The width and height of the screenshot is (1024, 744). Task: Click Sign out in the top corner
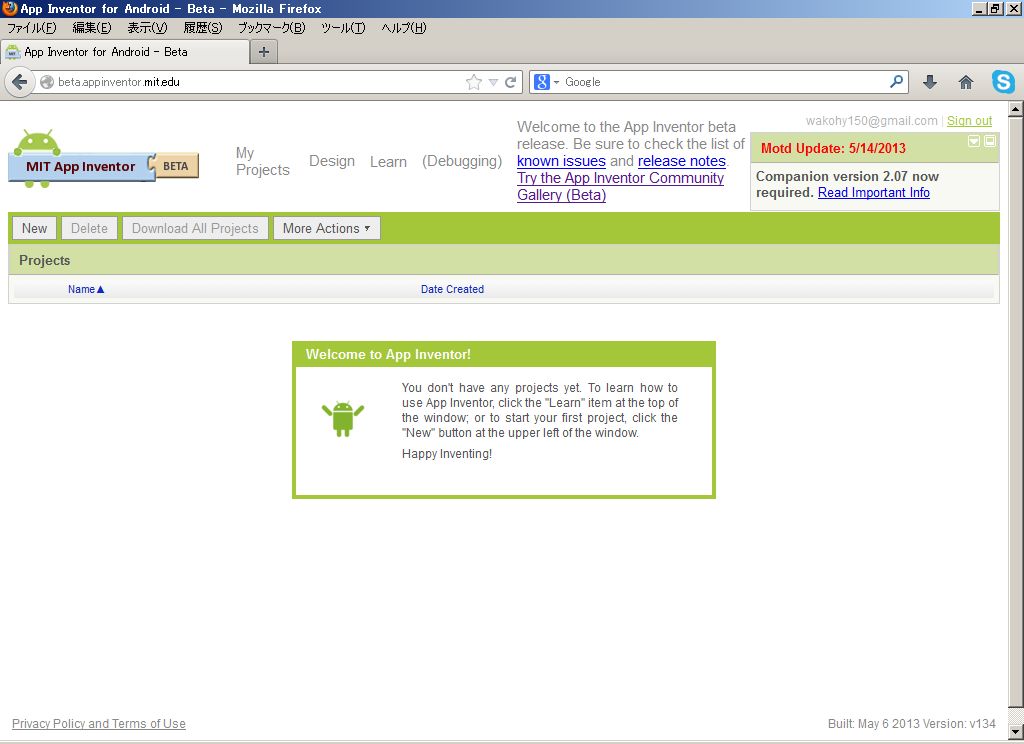pyautogui.click(x=968, y=120)
